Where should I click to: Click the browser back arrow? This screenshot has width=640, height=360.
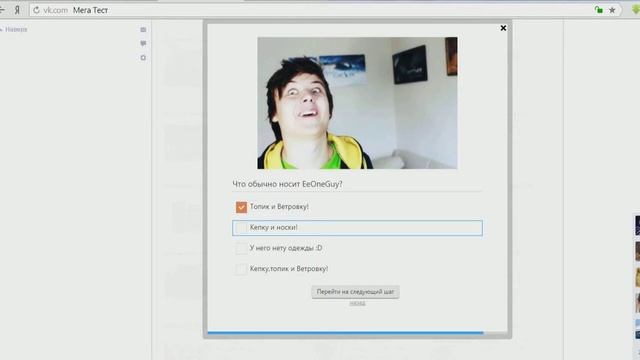[x=2, y=10]
